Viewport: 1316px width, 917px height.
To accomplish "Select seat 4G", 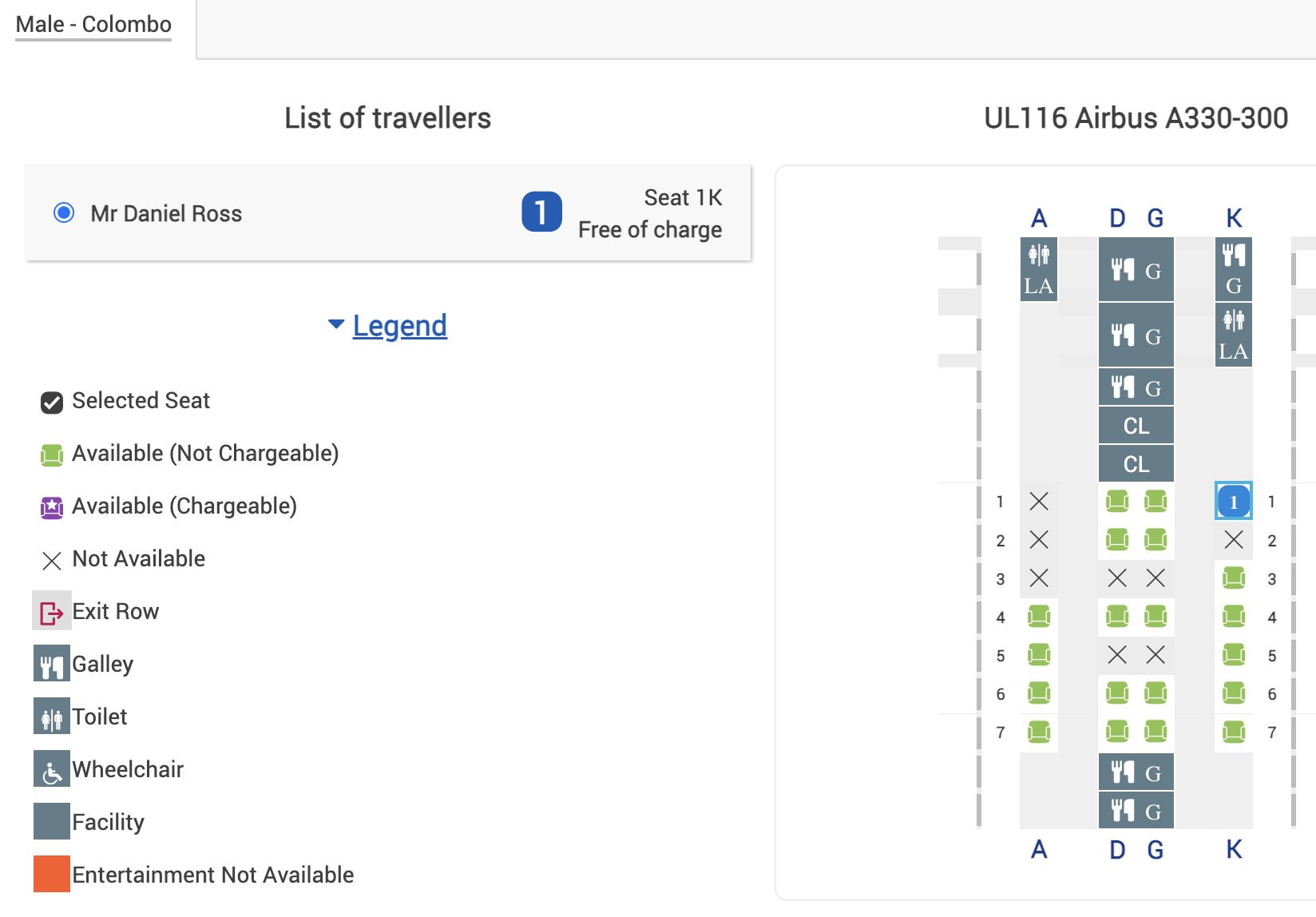I will [x=1155, y=617].
